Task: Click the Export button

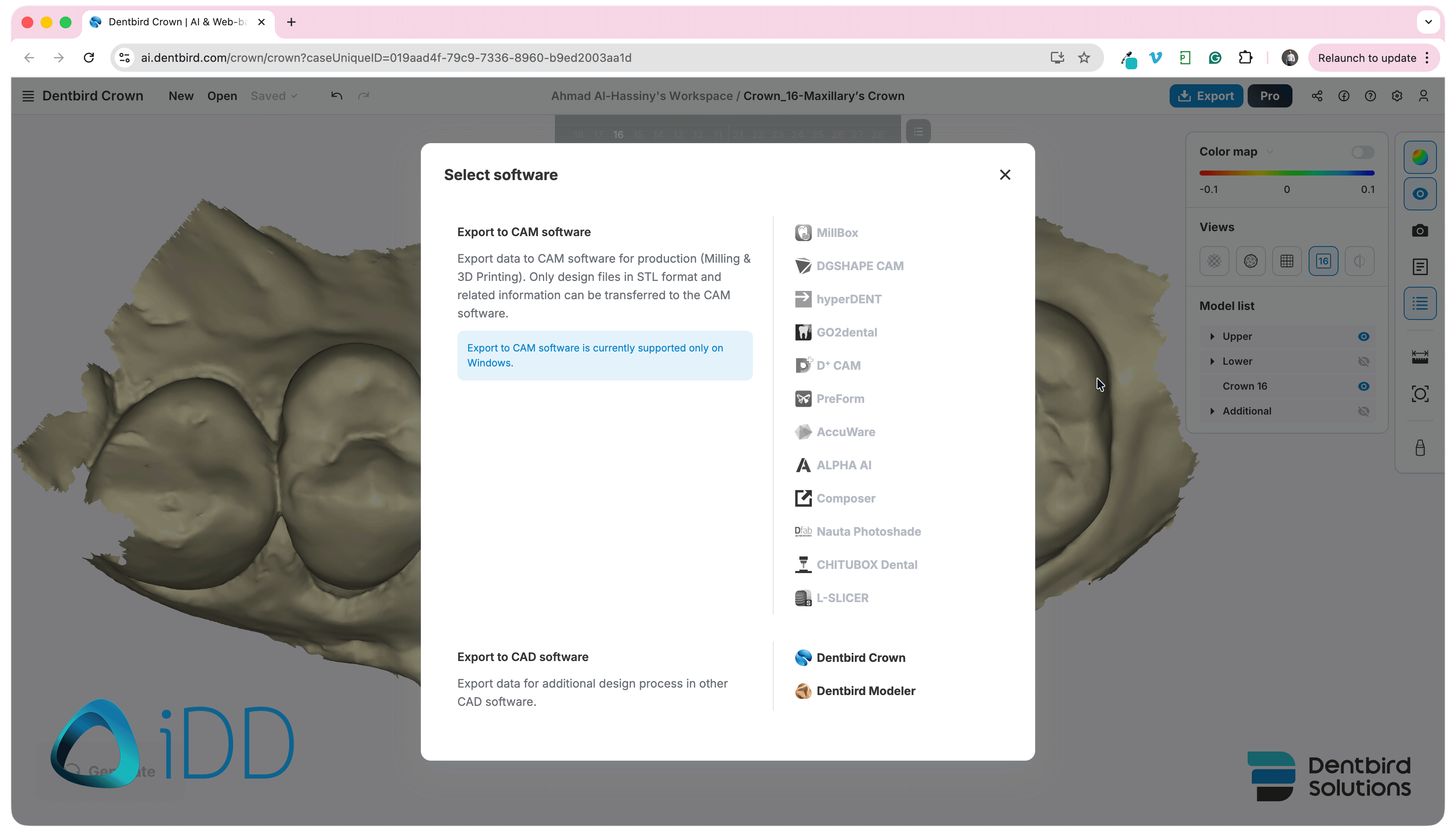Action: [1206, 96]
